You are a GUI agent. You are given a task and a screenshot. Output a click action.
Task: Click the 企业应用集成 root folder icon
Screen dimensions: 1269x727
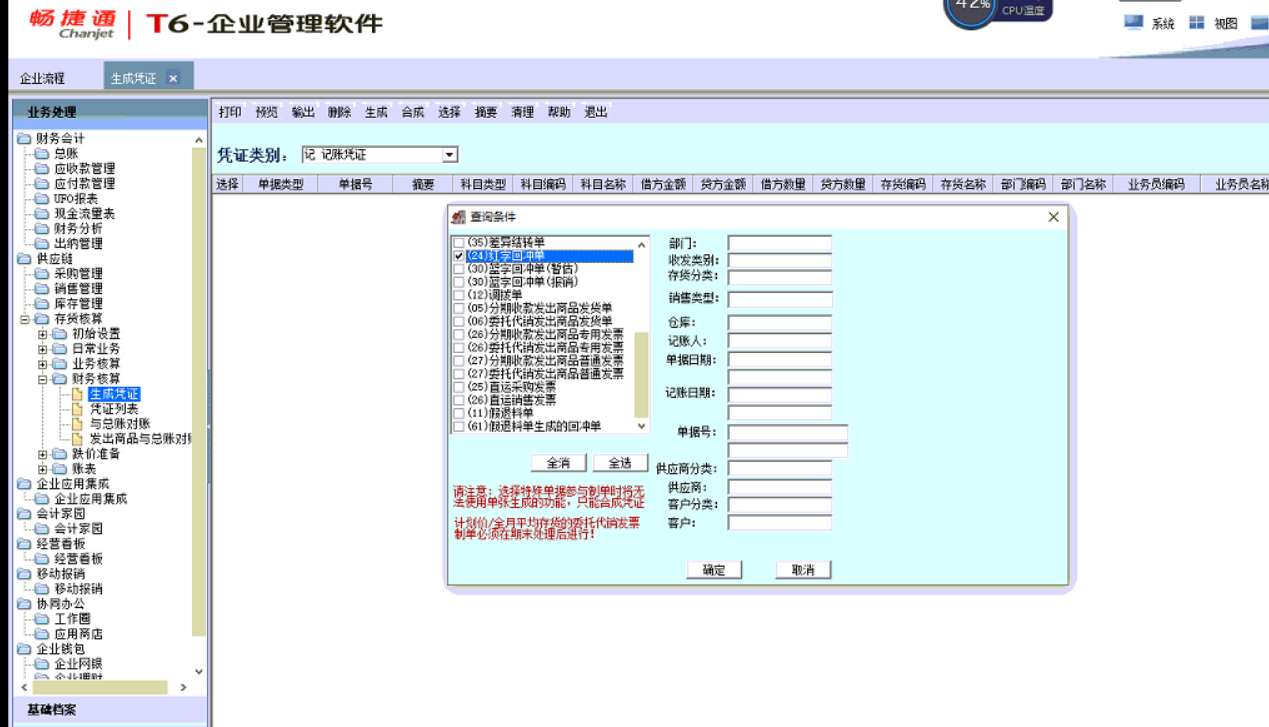(x=24, y=484)
